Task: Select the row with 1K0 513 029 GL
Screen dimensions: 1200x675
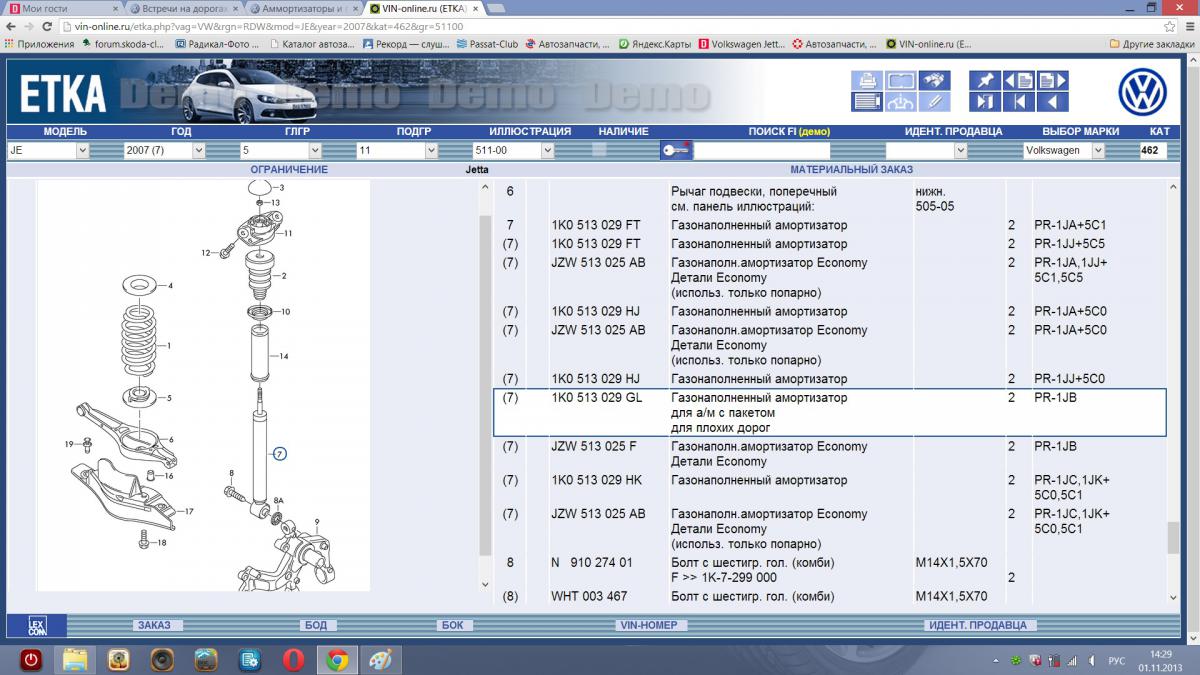Action: (x=830, y=412)
